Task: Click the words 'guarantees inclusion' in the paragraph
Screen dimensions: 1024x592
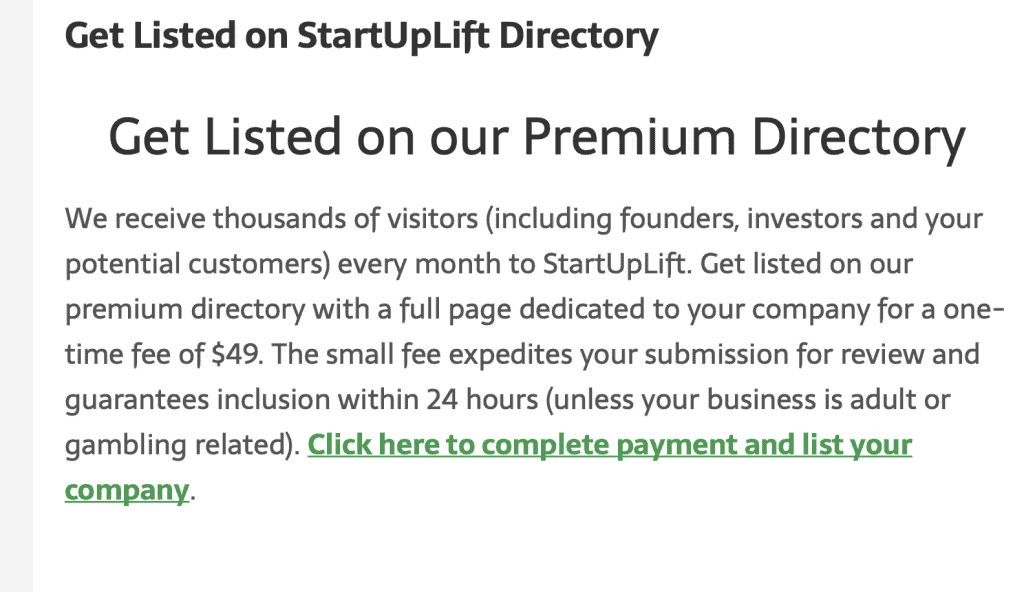Action: tap(197, 400)
